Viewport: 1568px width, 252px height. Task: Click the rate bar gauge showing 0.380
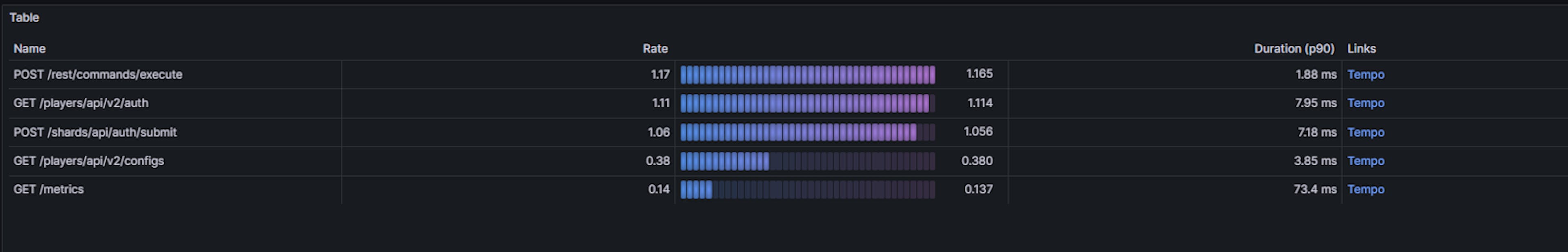[x=807, y=161]
